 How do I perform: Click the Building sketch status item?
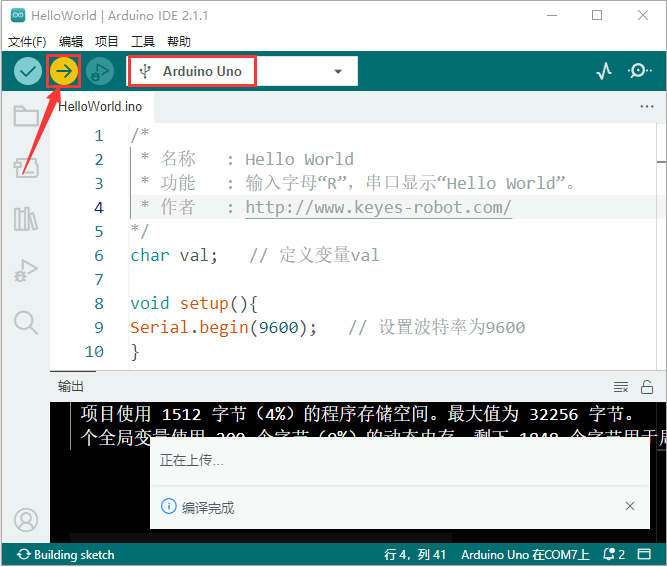coord(66,555)
